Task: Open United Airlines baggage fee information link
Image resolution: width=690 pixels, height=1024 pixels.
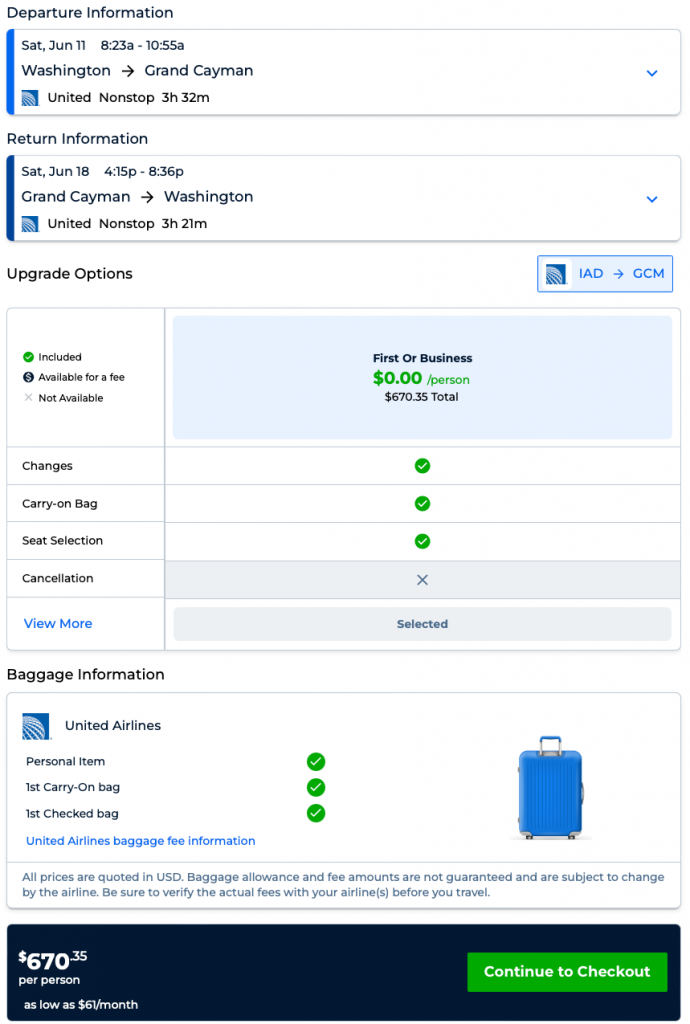Action: 141,841
